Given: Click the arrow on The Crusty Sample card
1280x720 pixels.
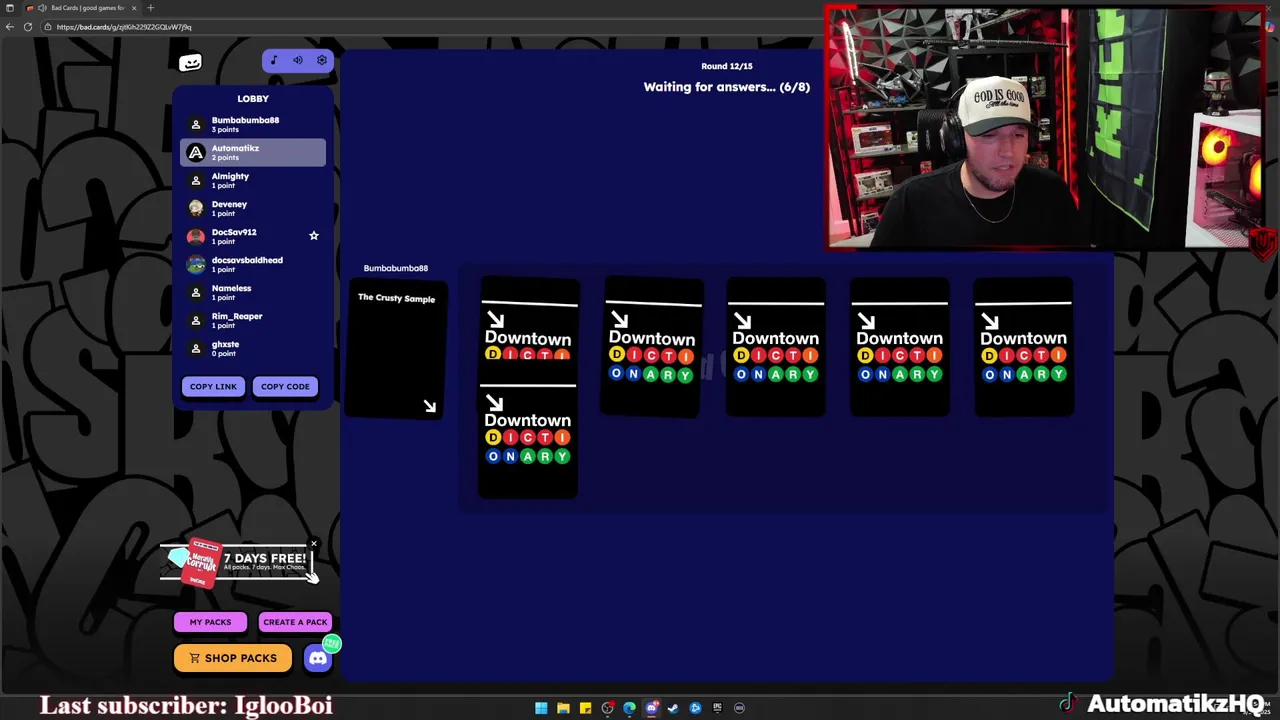Looking at the screenshot, I should (x=430, y=406).
